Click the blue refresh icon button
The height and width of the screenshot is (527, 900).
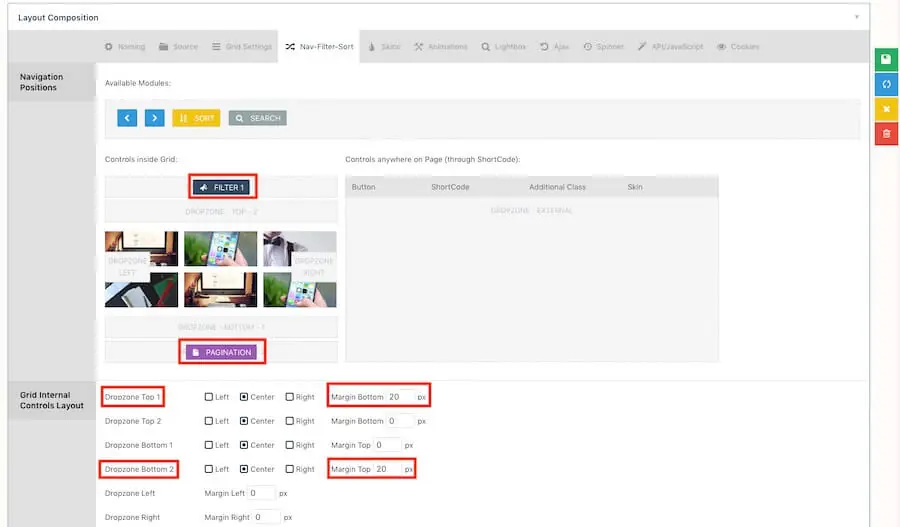click(x=886, y=84)
